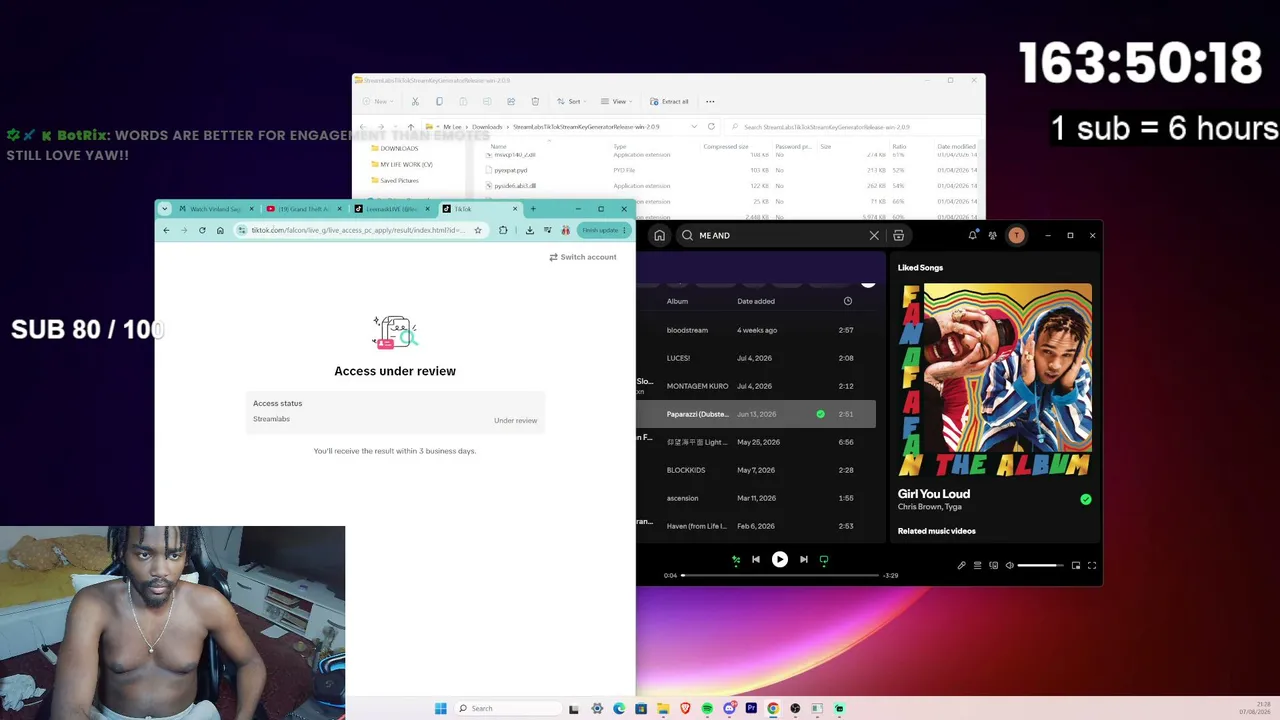Sort Spotify list by Album column
Image resolution: width=1280 pixels, height=720 pixels.
tap(677, 301)
